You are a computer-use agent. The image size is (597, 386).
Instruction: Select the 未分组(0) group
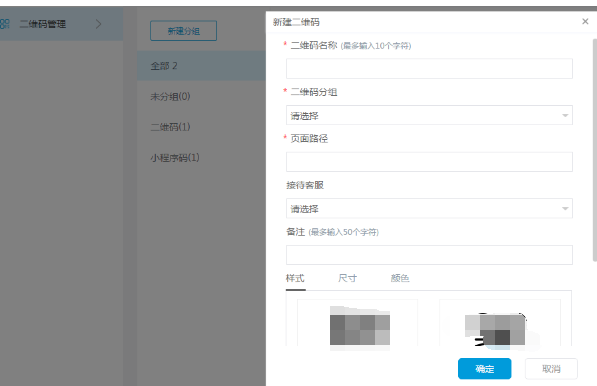[170, 96]
